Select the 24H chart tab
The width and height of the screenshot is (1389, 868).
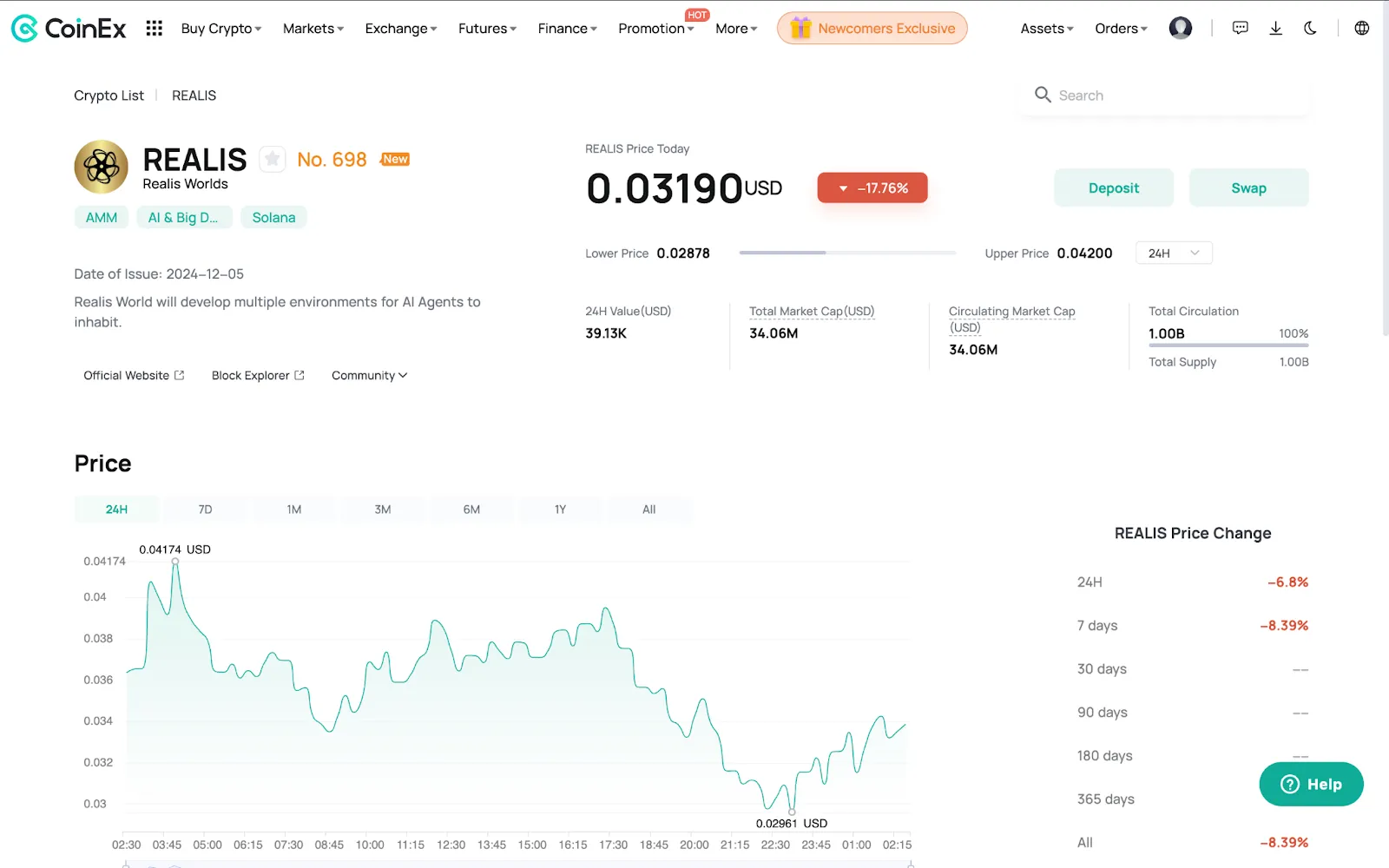[x=116, y=510]
